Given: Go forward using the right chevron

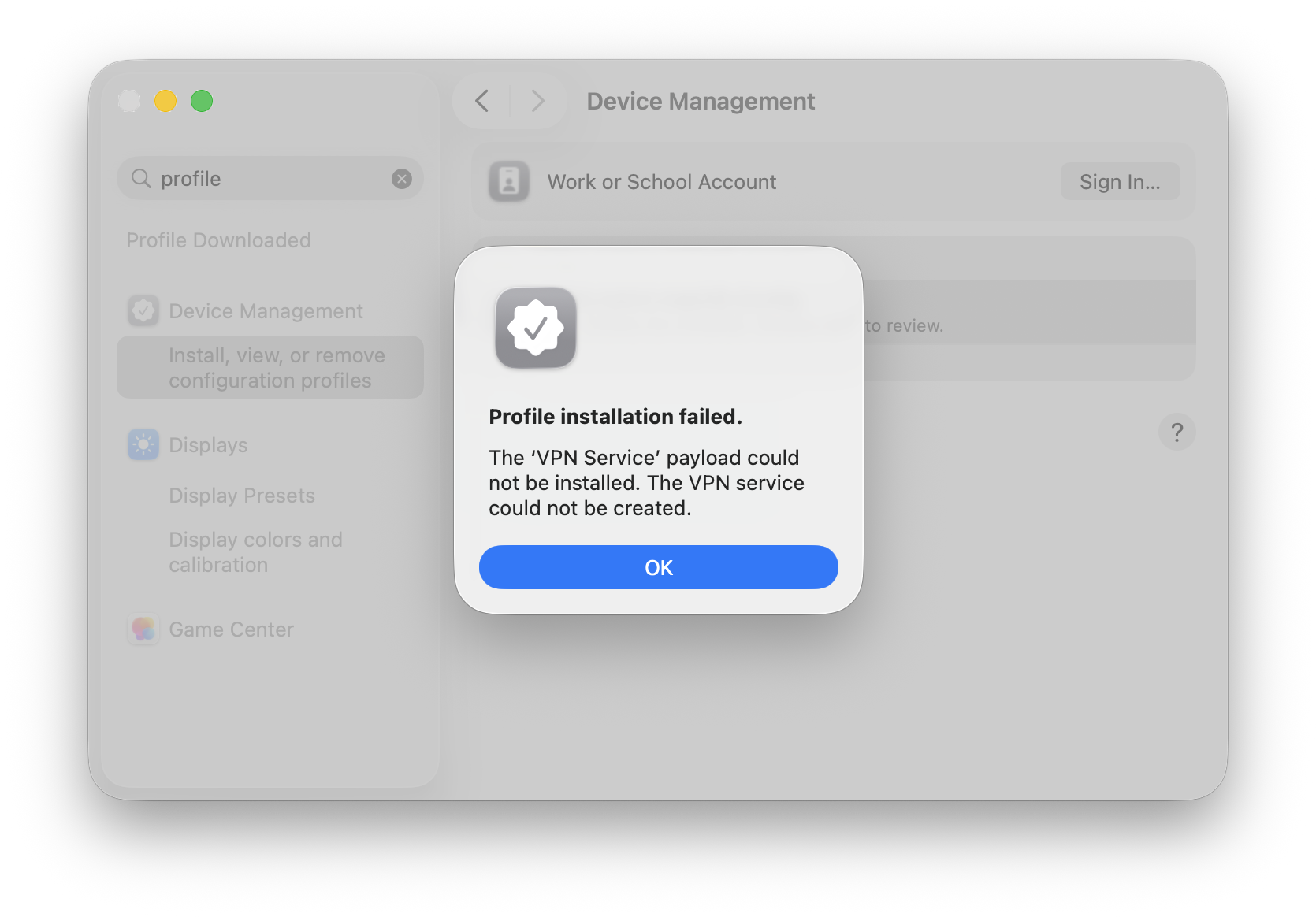Looking at the screenshot, I should click(538, 101).
